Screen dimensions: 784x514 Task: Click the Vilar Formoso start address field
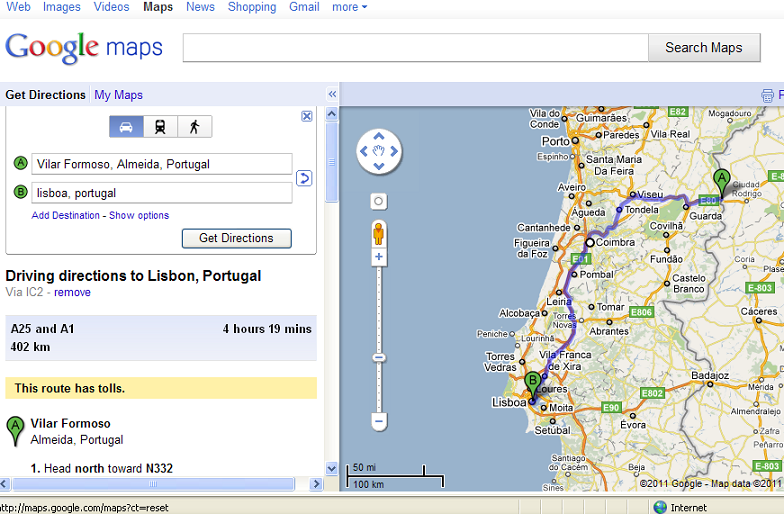click(162, 164)
